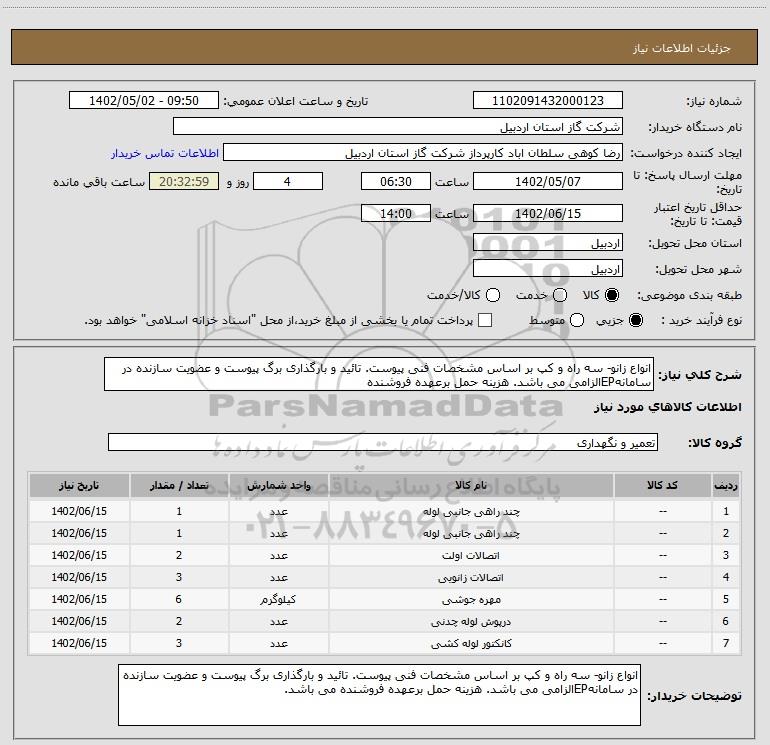770x745 pixels.
Task: Click the days remaining field showing 4
Action: pos(288,181)
